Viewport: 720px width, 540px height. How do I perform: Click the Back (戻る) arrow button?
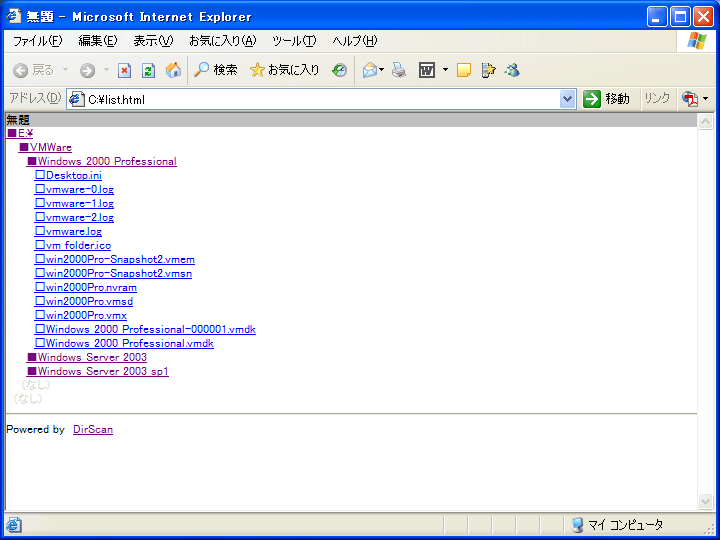(x=33, y=70)
